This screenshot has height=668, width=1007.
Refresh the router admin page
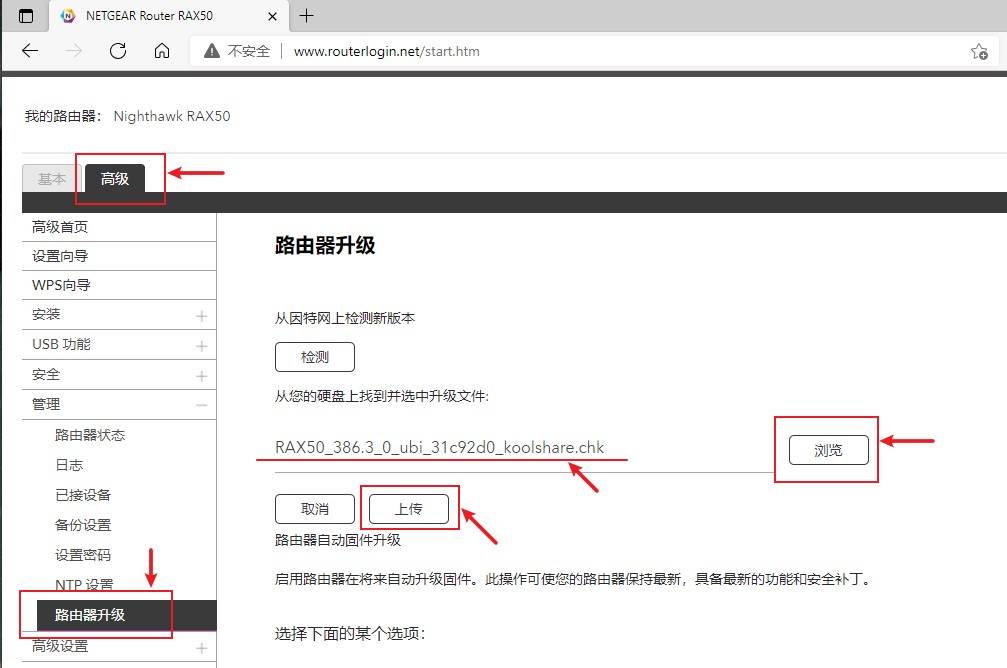click(117, 51)
